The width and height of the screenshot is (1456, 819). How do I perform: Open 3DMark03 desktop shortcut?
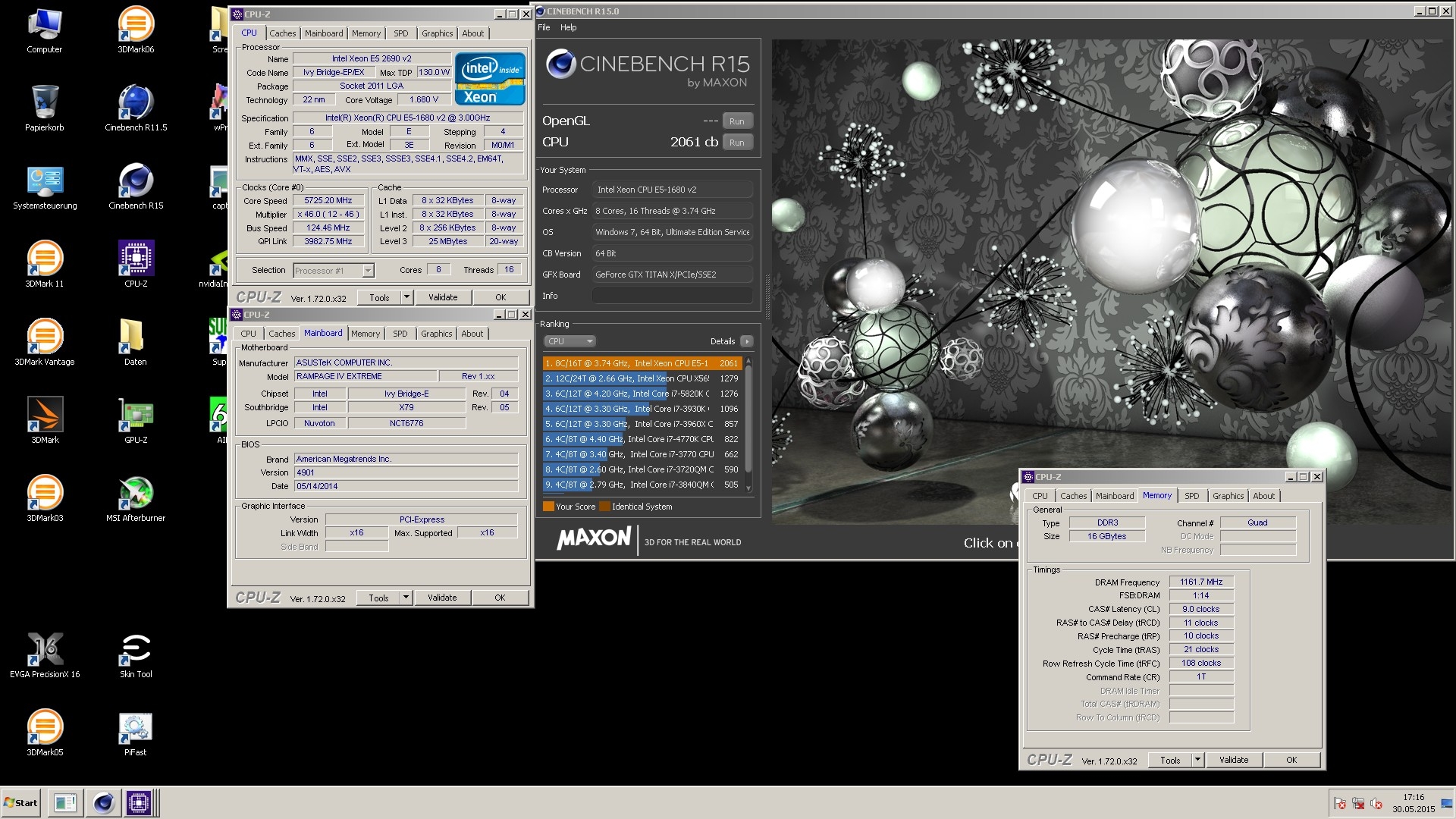click(44, 499)
